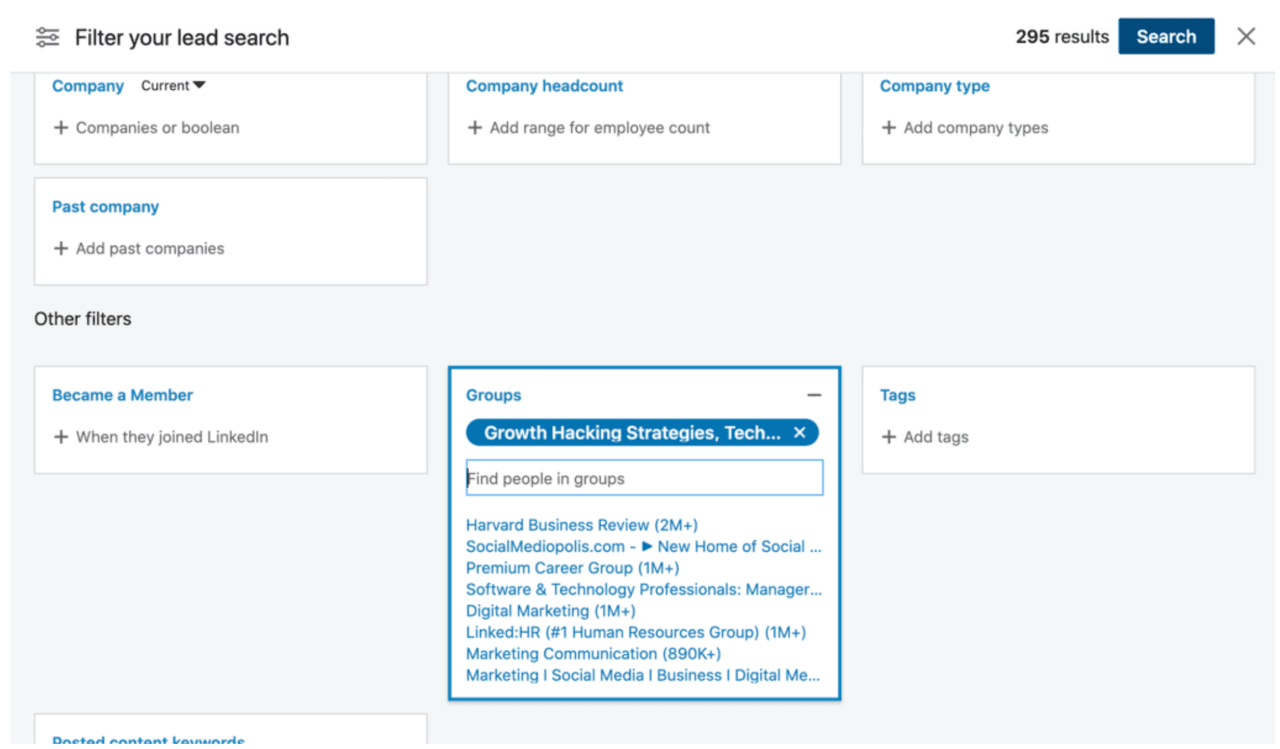Click the plus icon to add company types
The image size is (1280, 749).
click(x=890, y=128)
